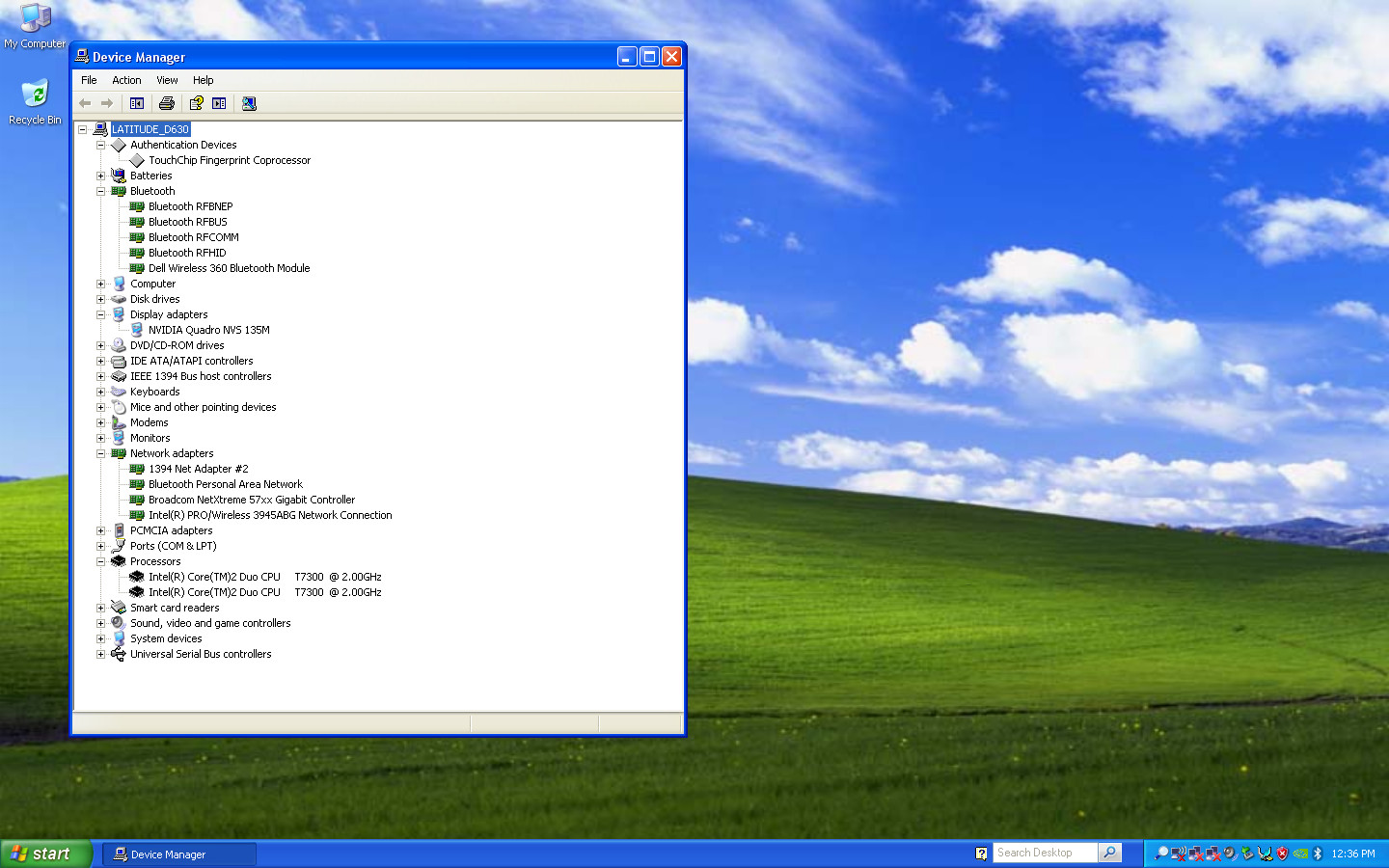Image resolution: width=1389 pixels, height=868 pixels.
Task: Toggle Show/Hide Console Tree toolbar icon
Action: pyautogui.click(x=137, y=103)
